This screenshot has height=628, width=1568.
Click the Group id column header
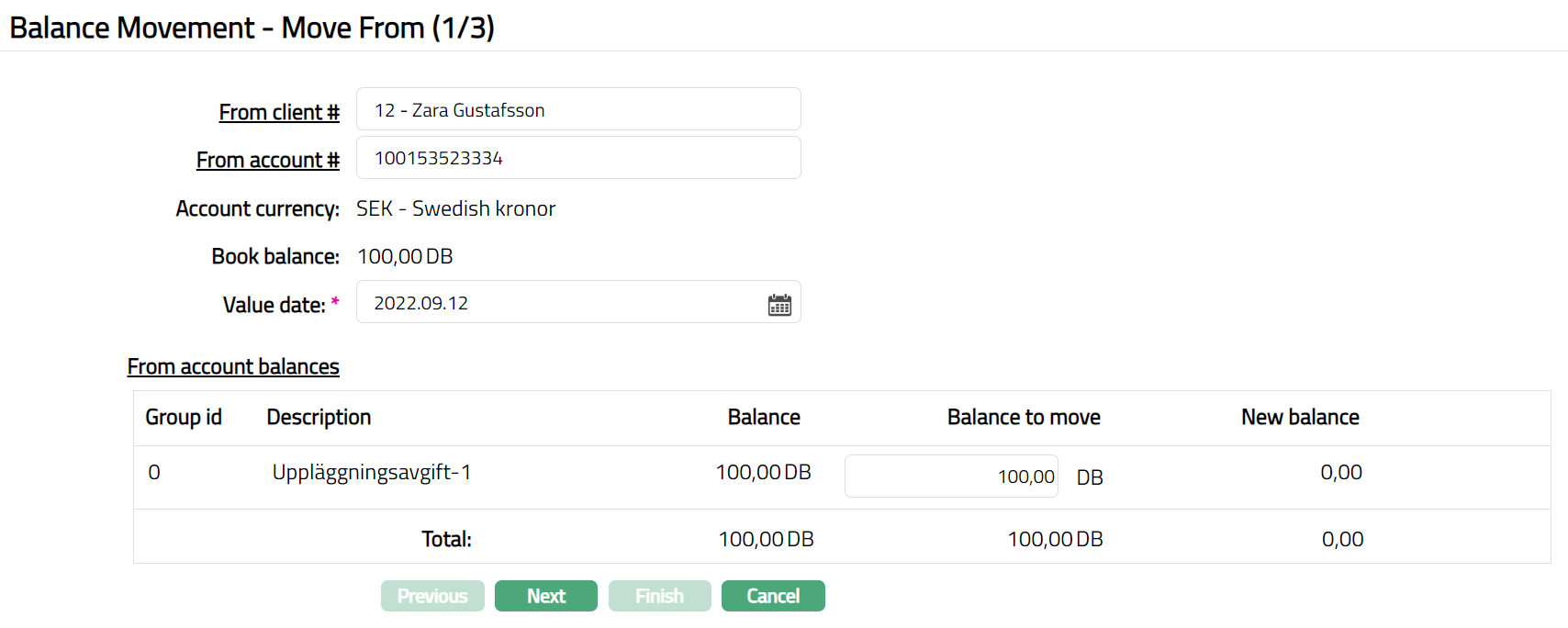pyautogui.click(x=184, y=418)
